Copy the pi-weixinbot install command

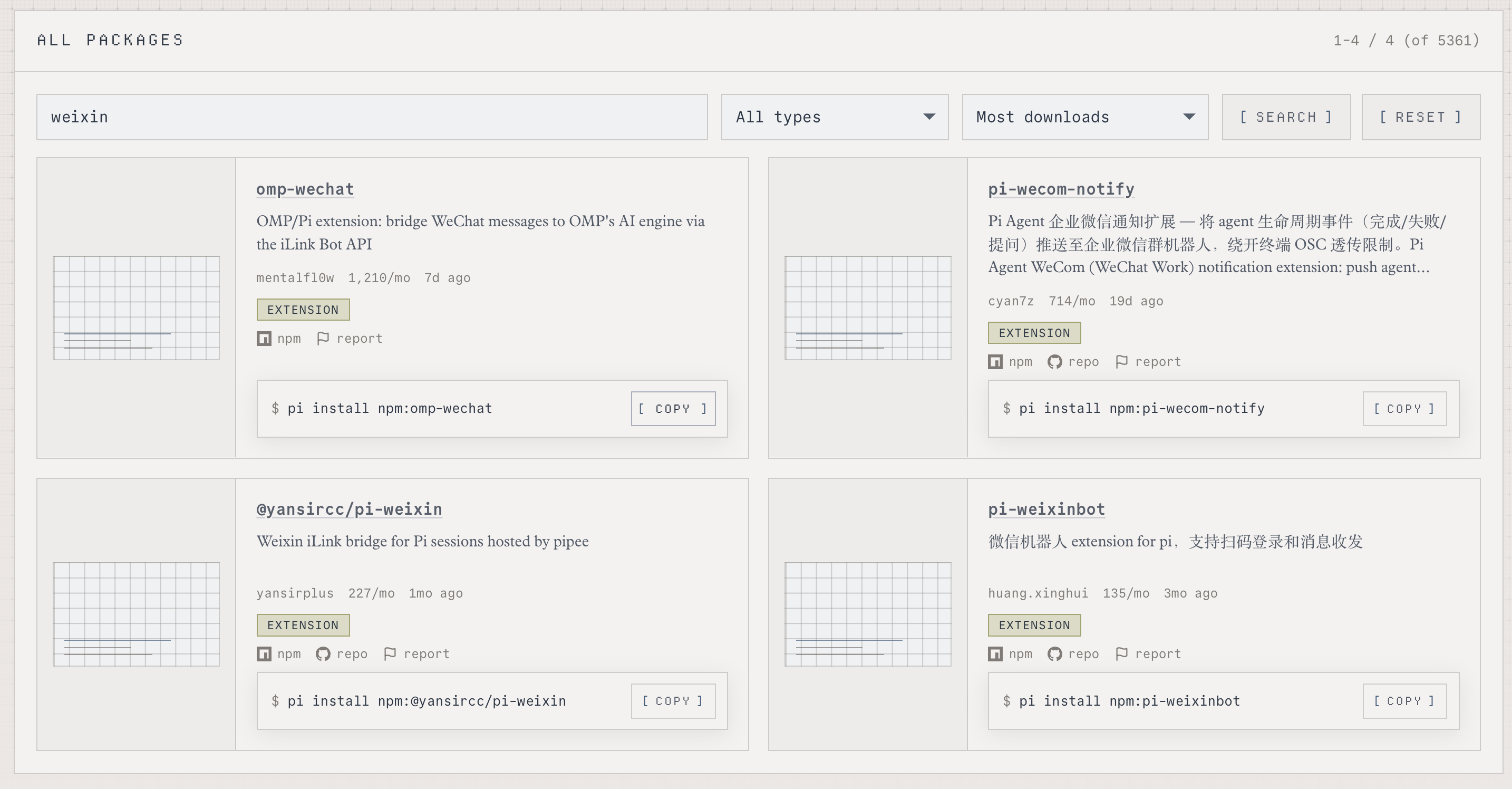(1404, 701)
